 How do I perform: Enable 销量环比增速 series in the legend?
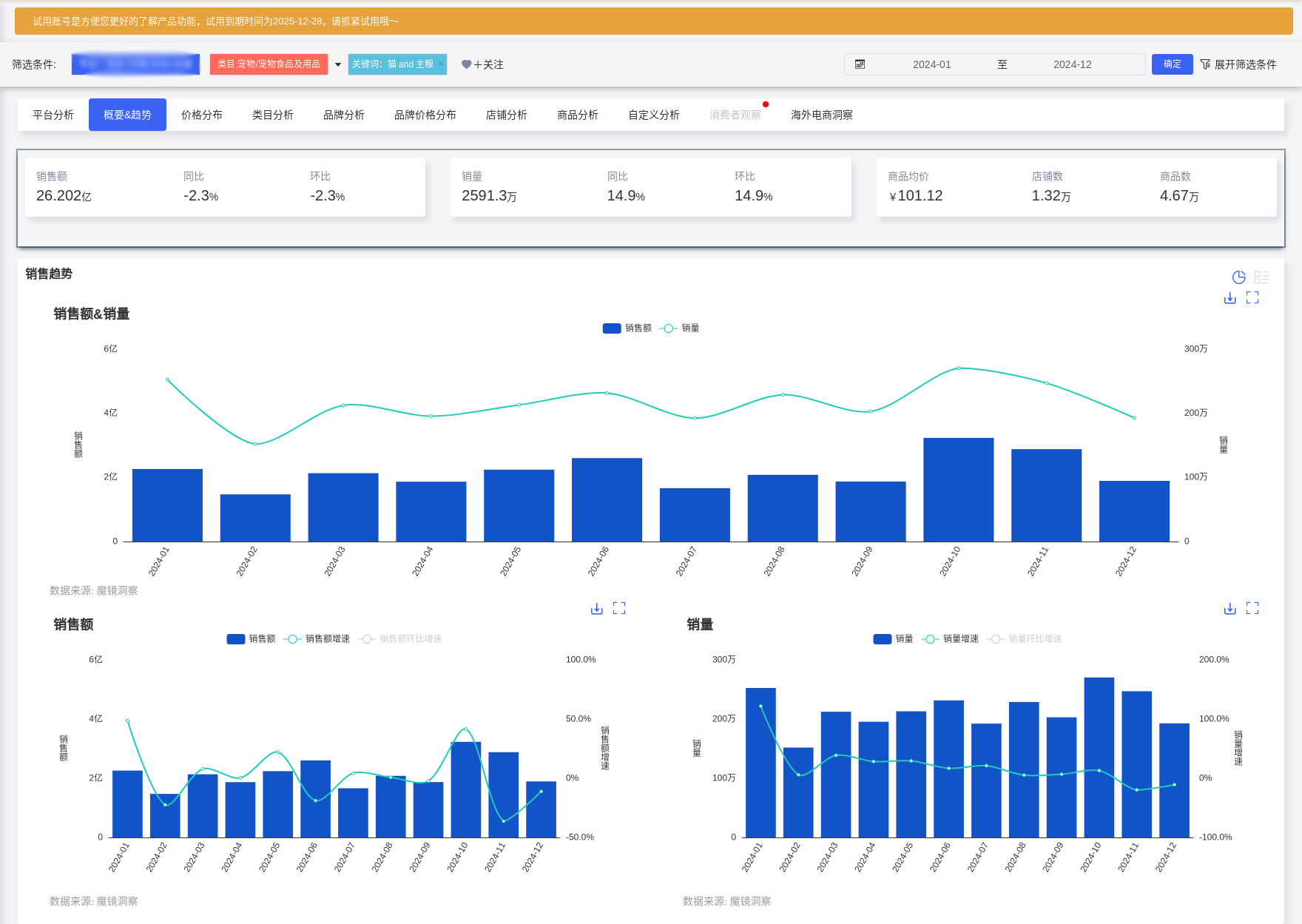(x=1025, y=639)
